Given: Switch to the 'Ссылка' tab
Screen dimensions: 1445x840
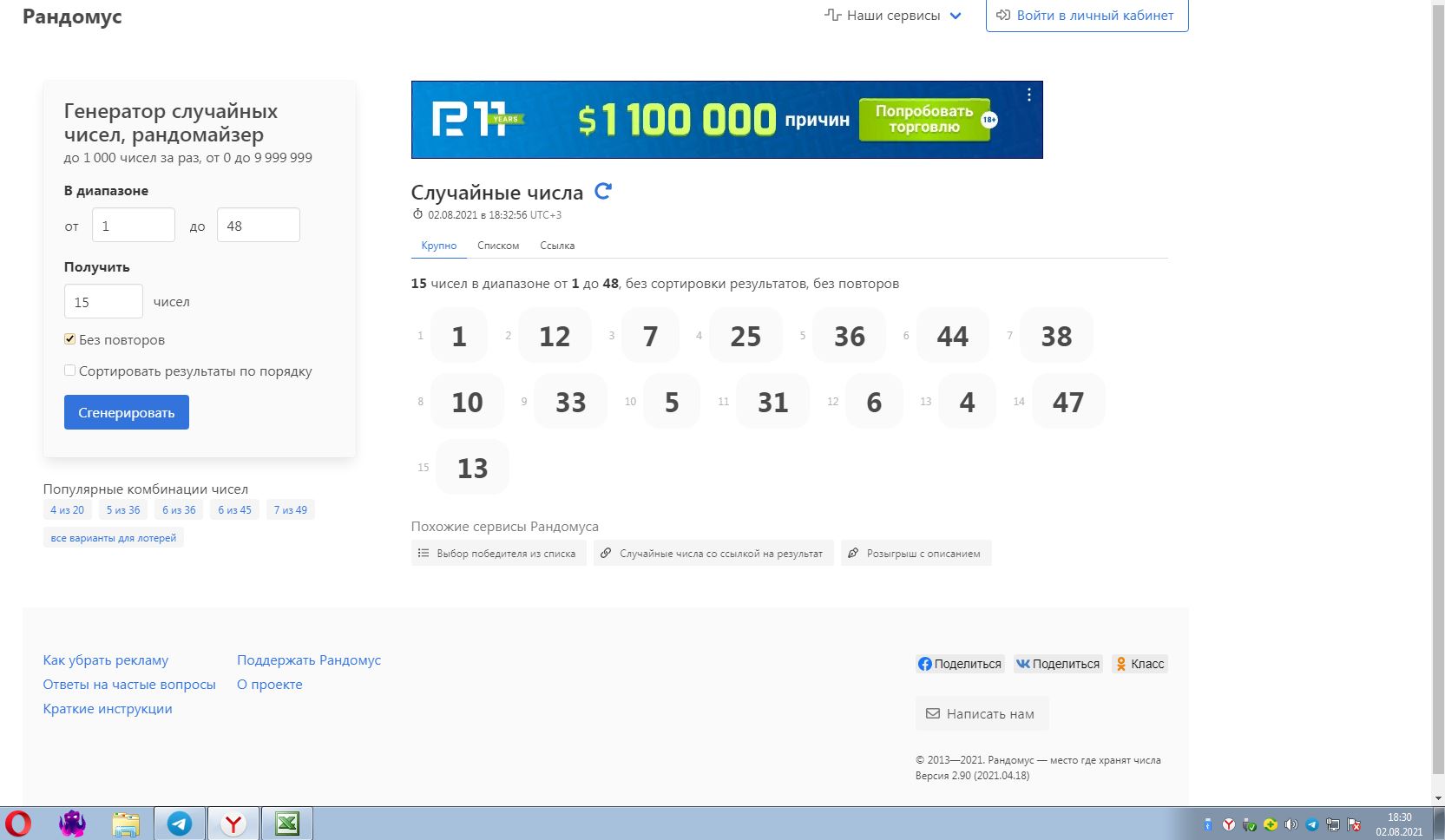Looking at the screenshot, I should (x=557, y=246).
